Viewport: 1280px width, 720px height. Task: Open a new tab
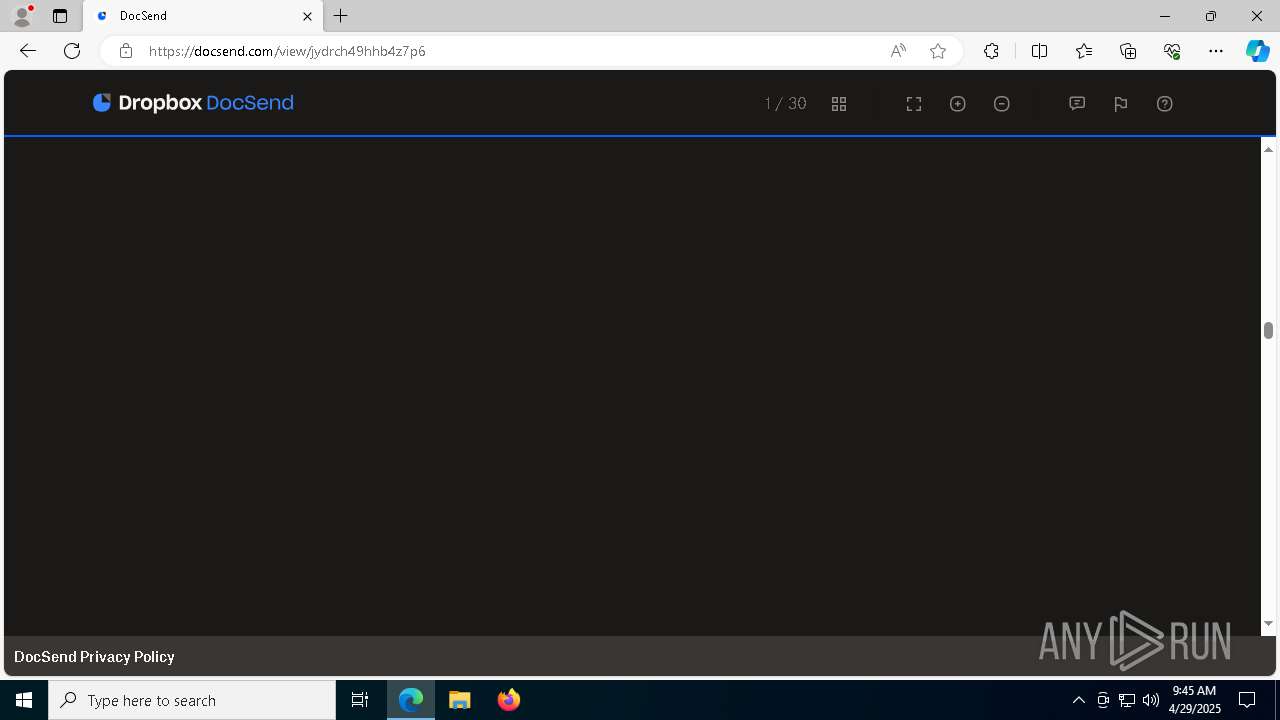[x=341, y=16]
